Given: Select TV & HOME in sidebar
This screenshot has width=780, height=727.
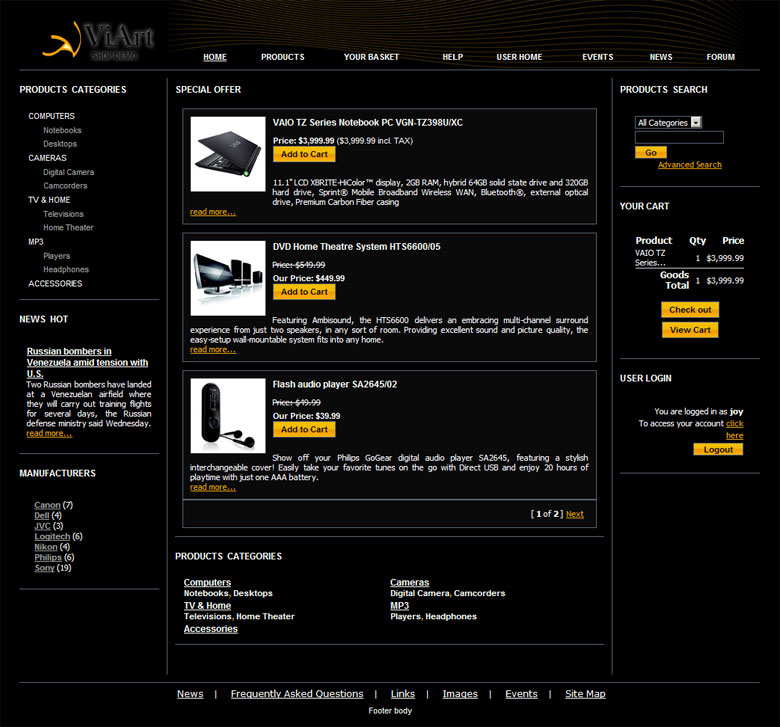Looking at the screenshot, I should pyautogui.click(x=49, y=200).
